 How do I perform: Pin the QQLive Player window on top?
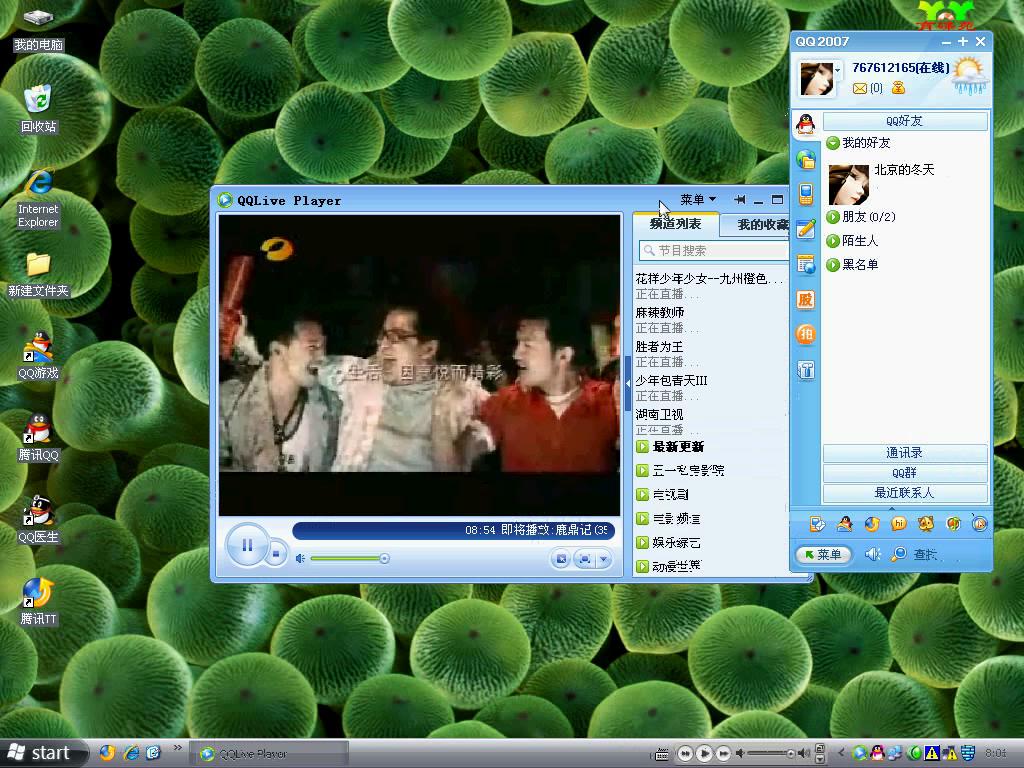(740, 199)
